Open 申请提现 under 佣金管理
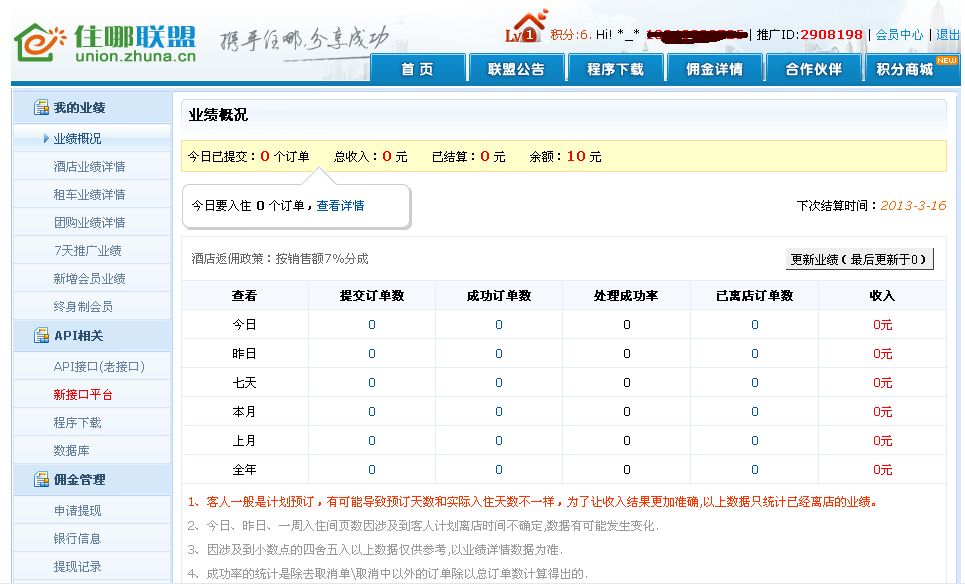This screenshot has height=584, width=965. [77, 511]
